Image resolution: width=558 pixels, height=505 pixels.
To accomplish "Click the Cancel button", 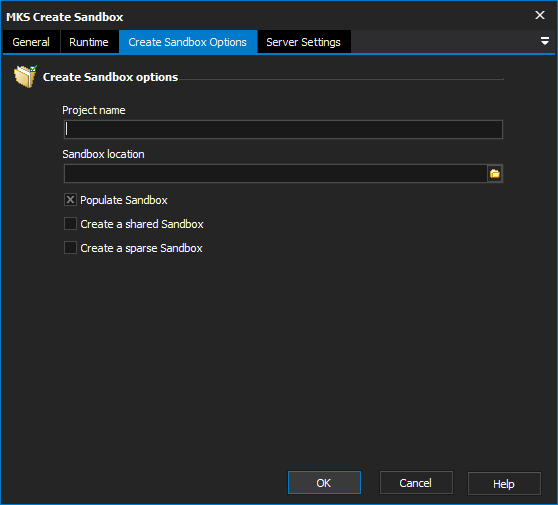I will [x=416, y=483].
